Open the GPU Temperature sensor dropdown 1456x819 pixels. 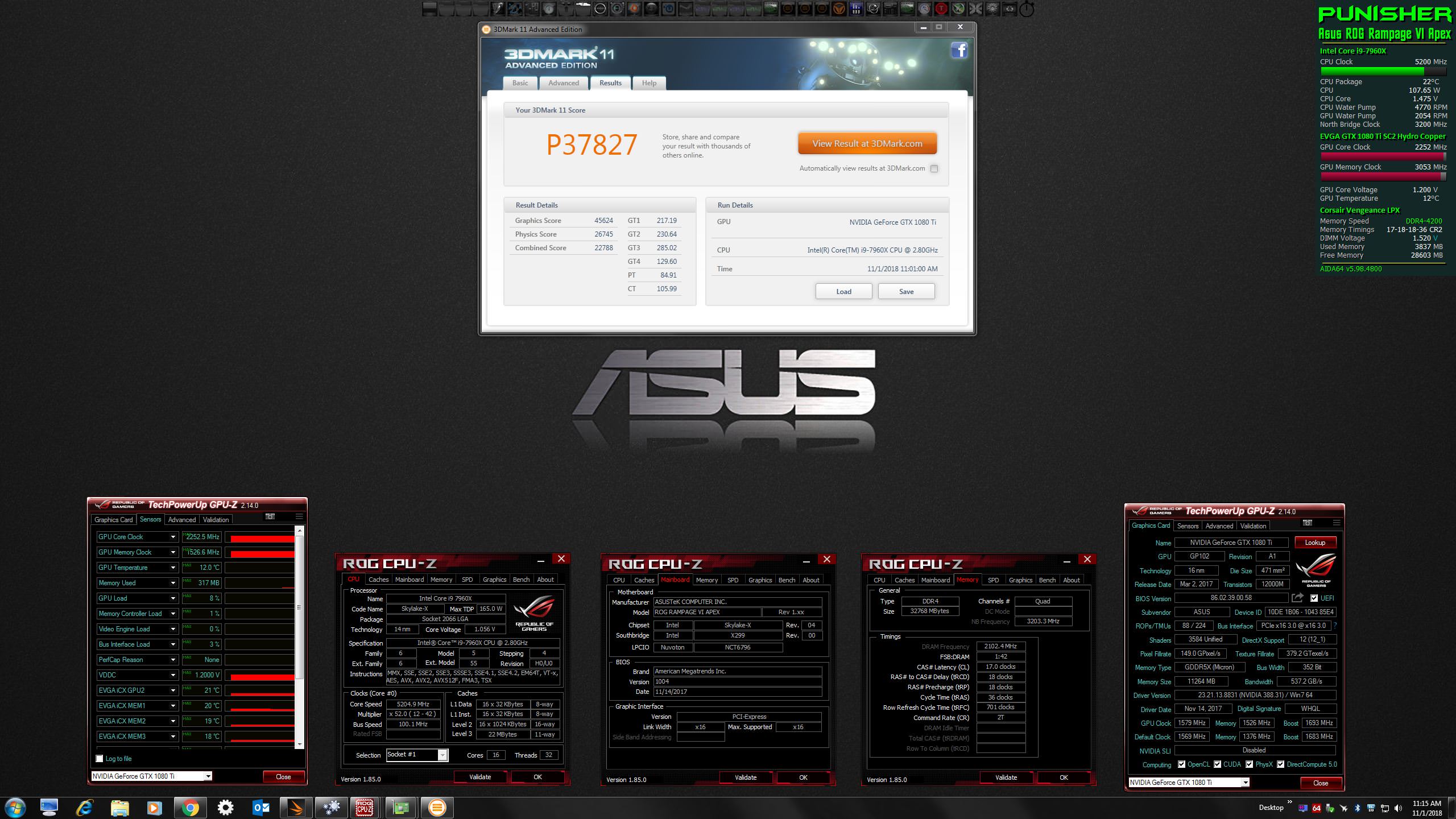tap(173, 568)
